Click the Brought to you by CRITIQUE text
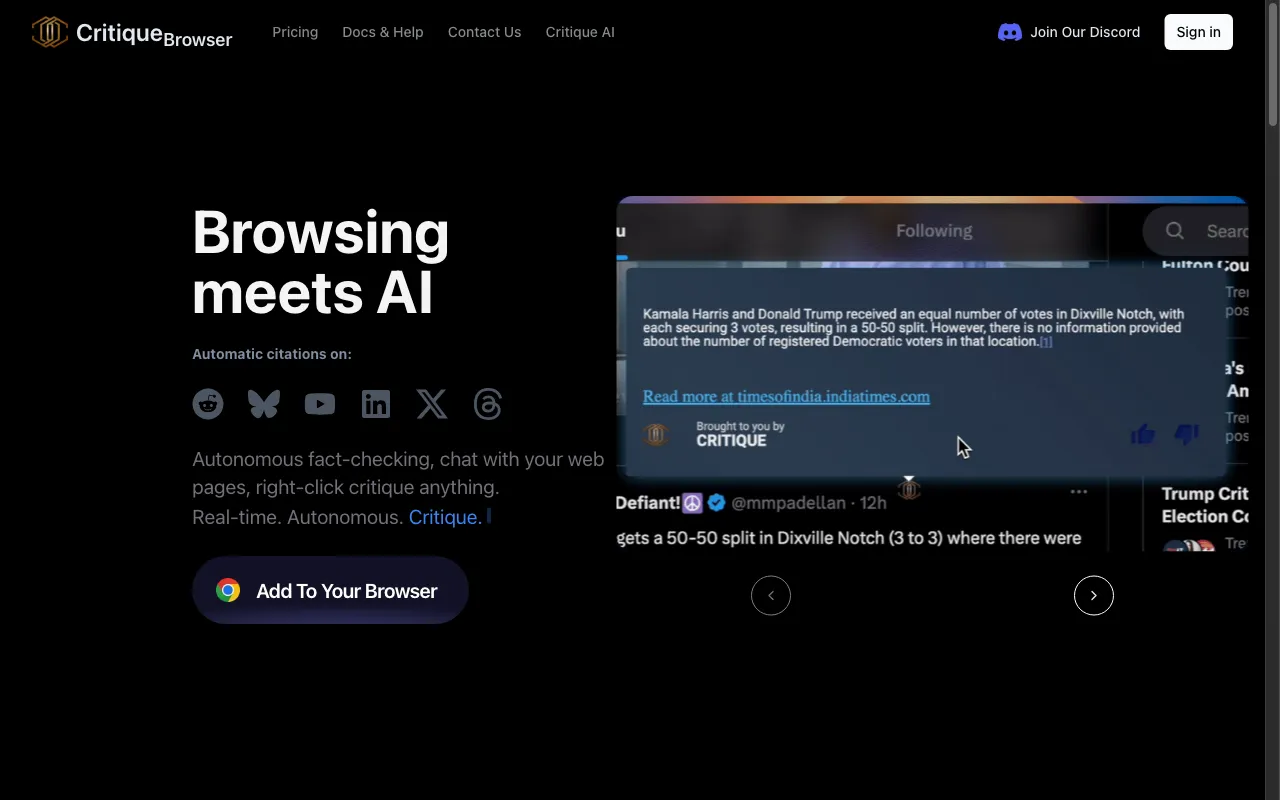1280x800 pixels. [740, 434]
